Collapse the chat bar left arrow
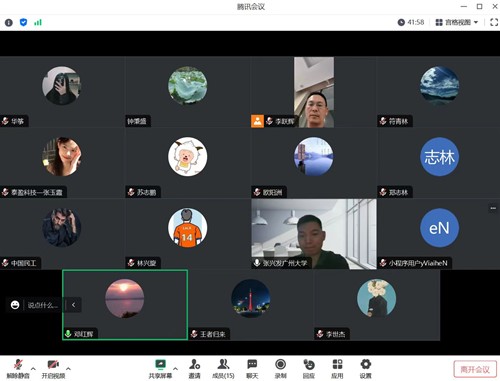This screenshot has height=381, width=500. pyautogui.click(x=73, y=305)
